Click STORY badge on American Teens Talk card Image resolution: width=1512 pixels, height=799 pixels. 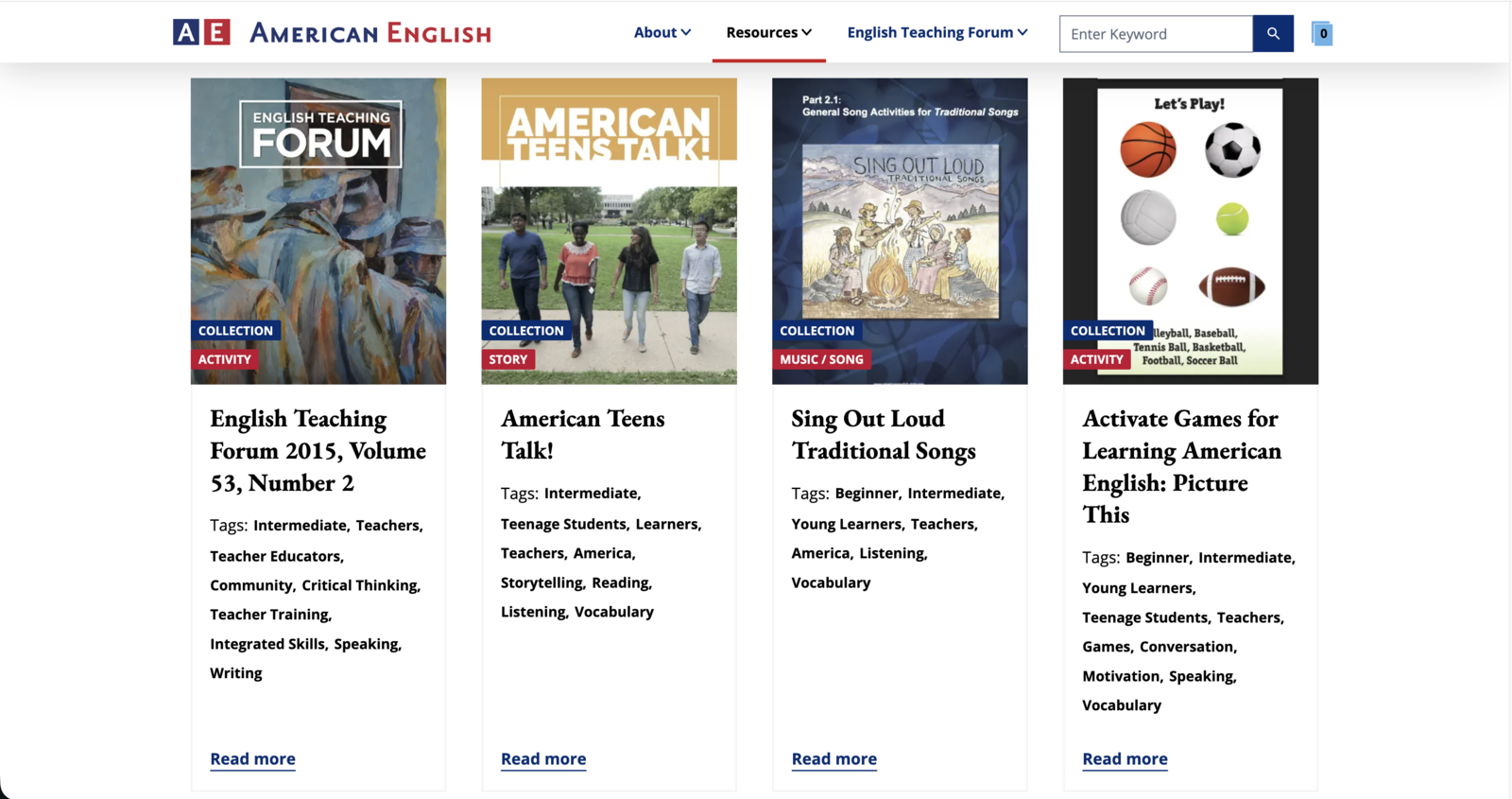pyautogui.click(x=508, y=359)
